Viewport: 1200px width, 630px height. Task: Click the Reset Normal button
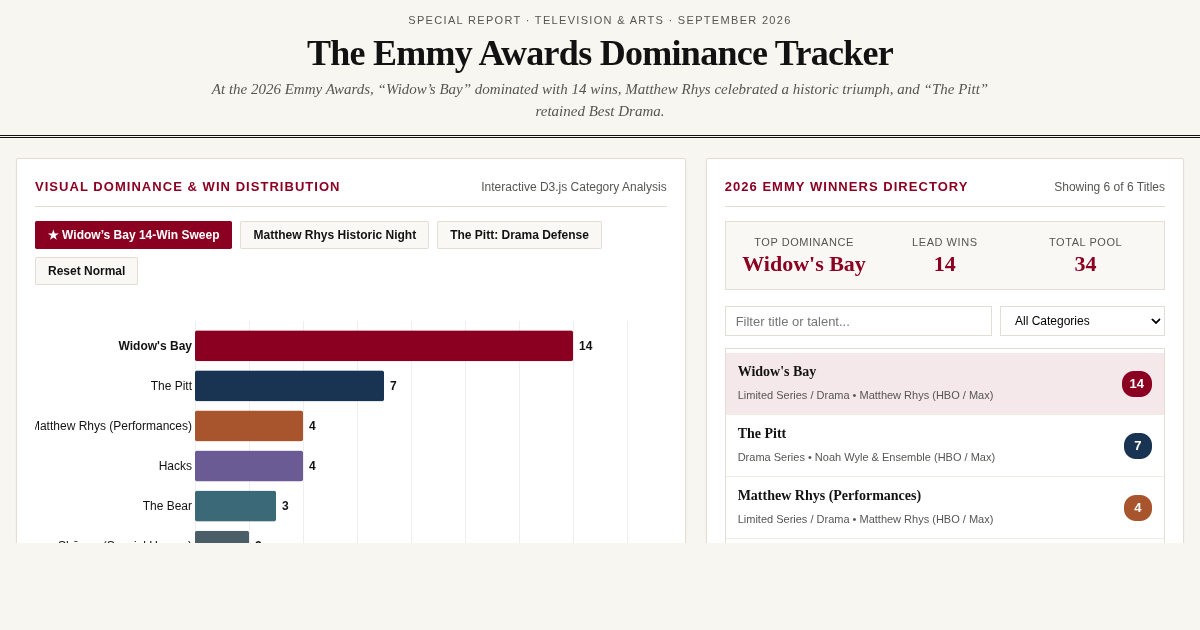(86, 271)
